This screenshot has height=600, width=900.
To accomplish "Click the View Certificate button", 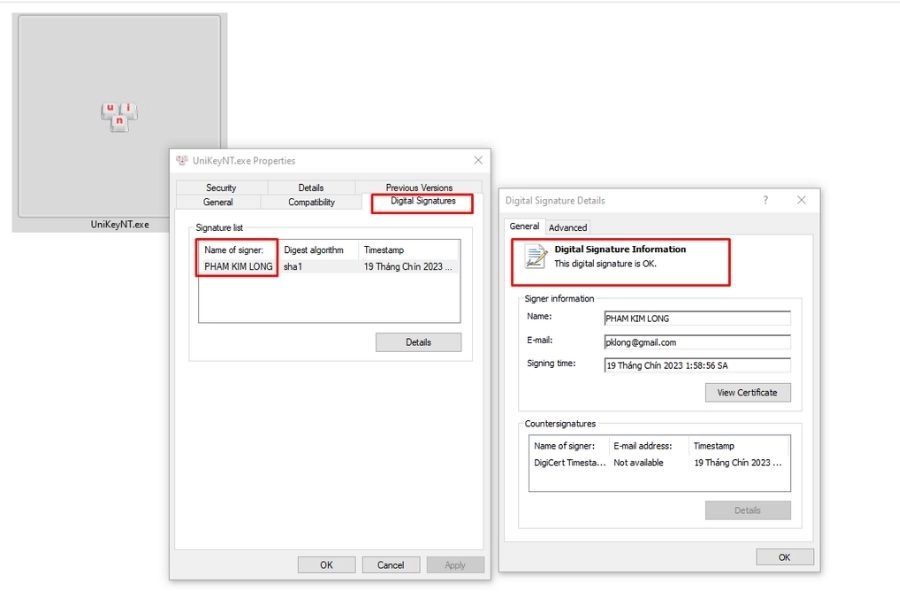I will [x=747, y=393].
